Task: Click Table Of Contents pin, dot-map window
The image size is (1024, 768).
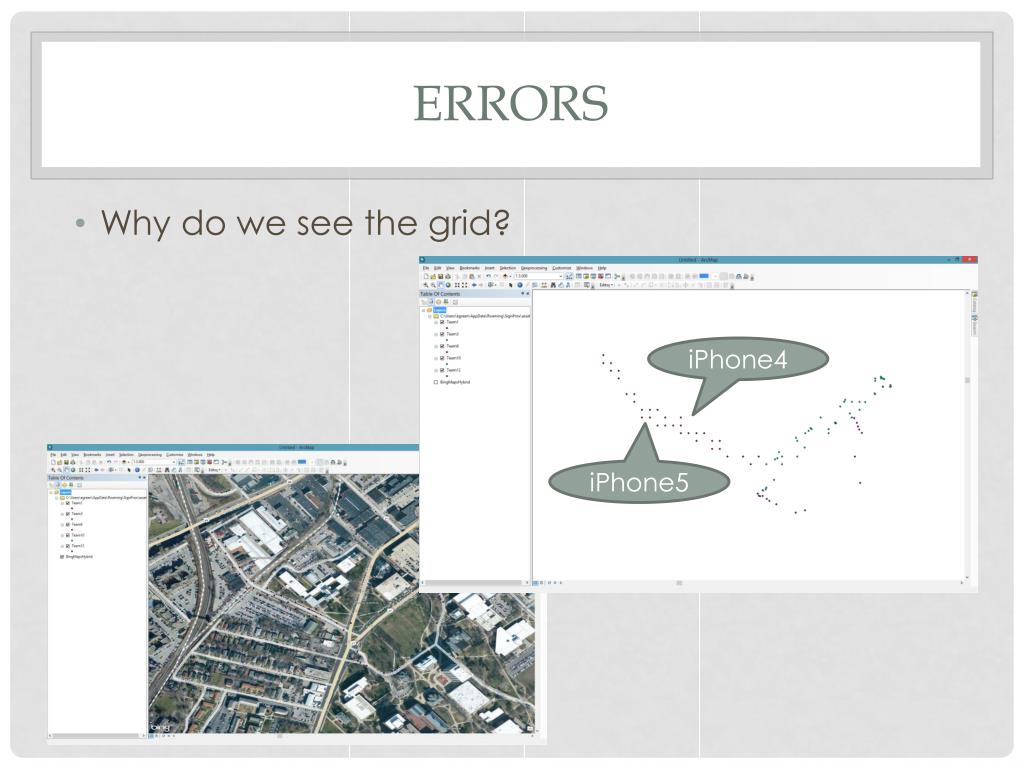Action: 522,294
